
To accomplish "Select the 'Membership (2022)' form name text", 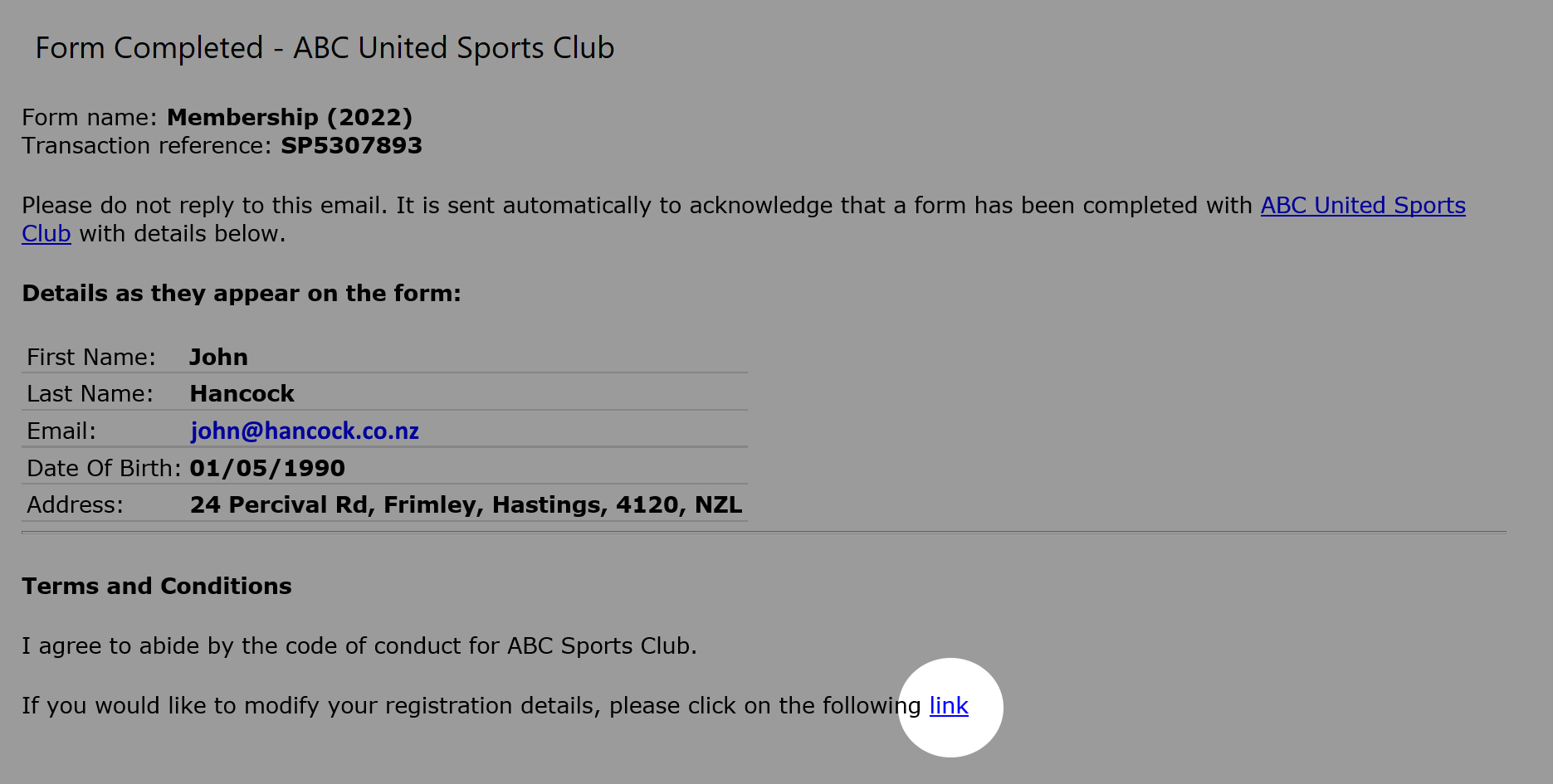I will [290, 118].
